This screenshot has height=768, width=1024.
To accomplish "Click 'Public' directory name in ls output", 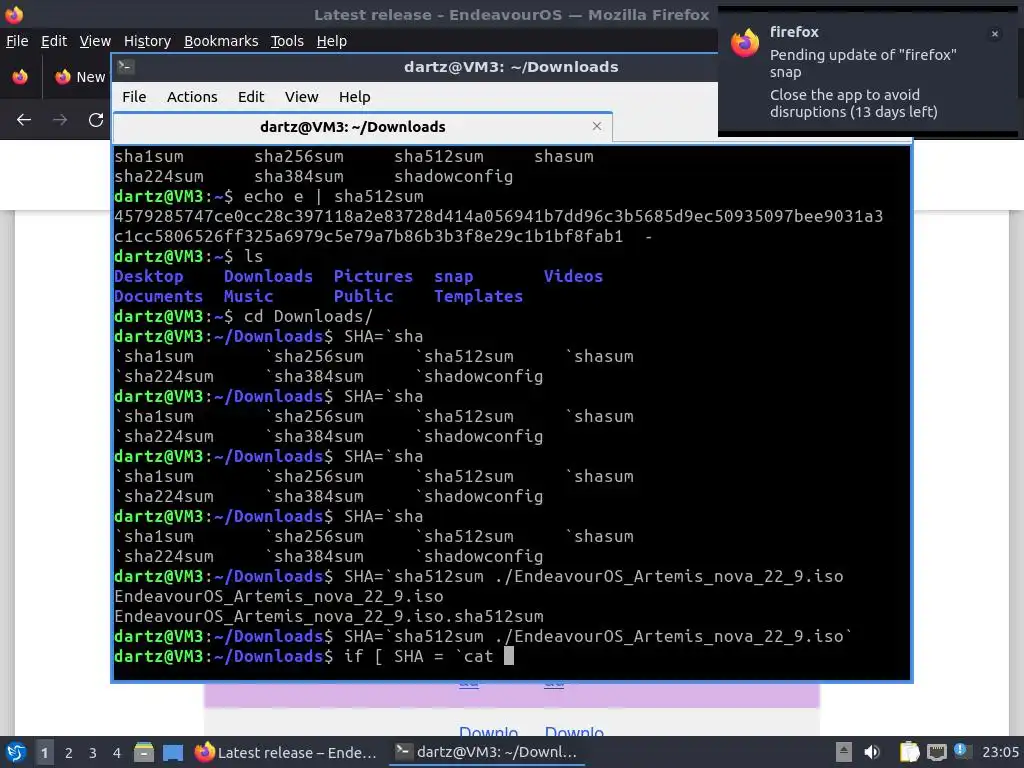I will [364, 296].
